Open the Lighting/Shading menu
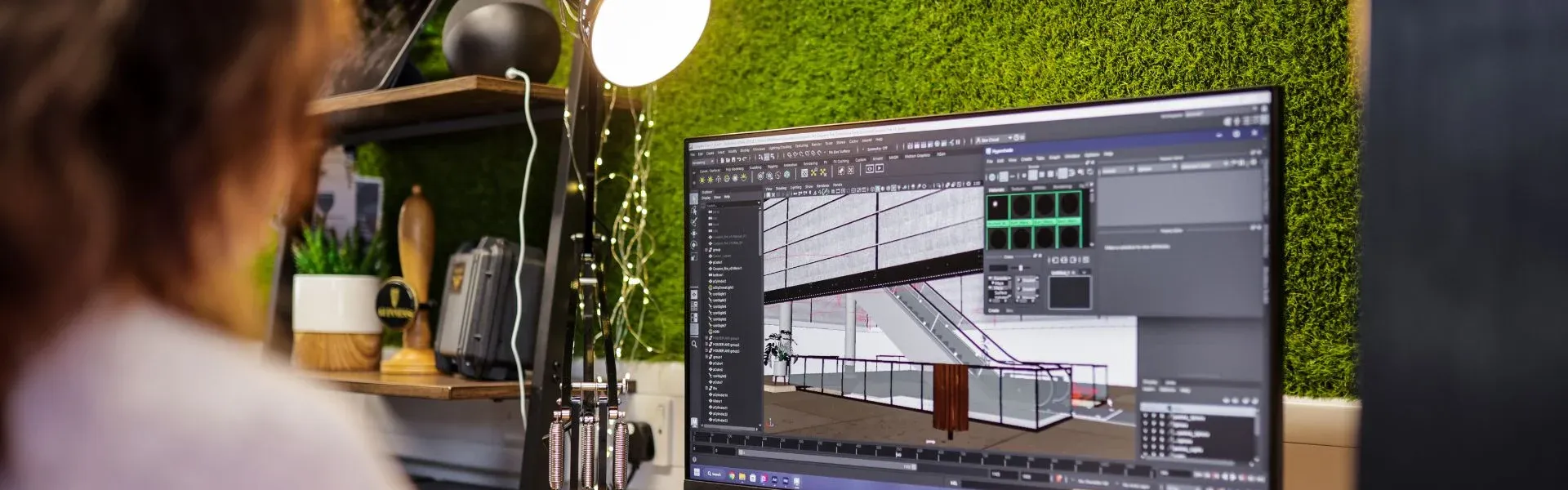1568x490 pixels. click(x=780, y=147)
